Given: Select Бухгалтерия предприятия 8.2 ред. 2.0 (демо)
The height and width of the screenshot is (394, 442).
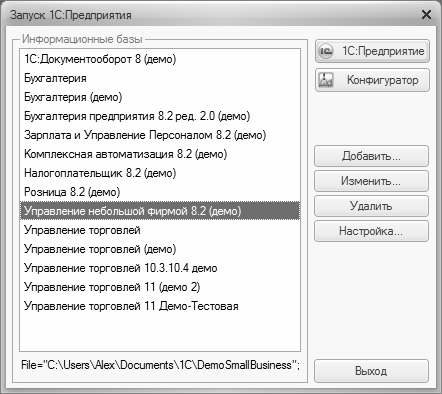Looking at the screenshot, I should [x=160, y=116].
